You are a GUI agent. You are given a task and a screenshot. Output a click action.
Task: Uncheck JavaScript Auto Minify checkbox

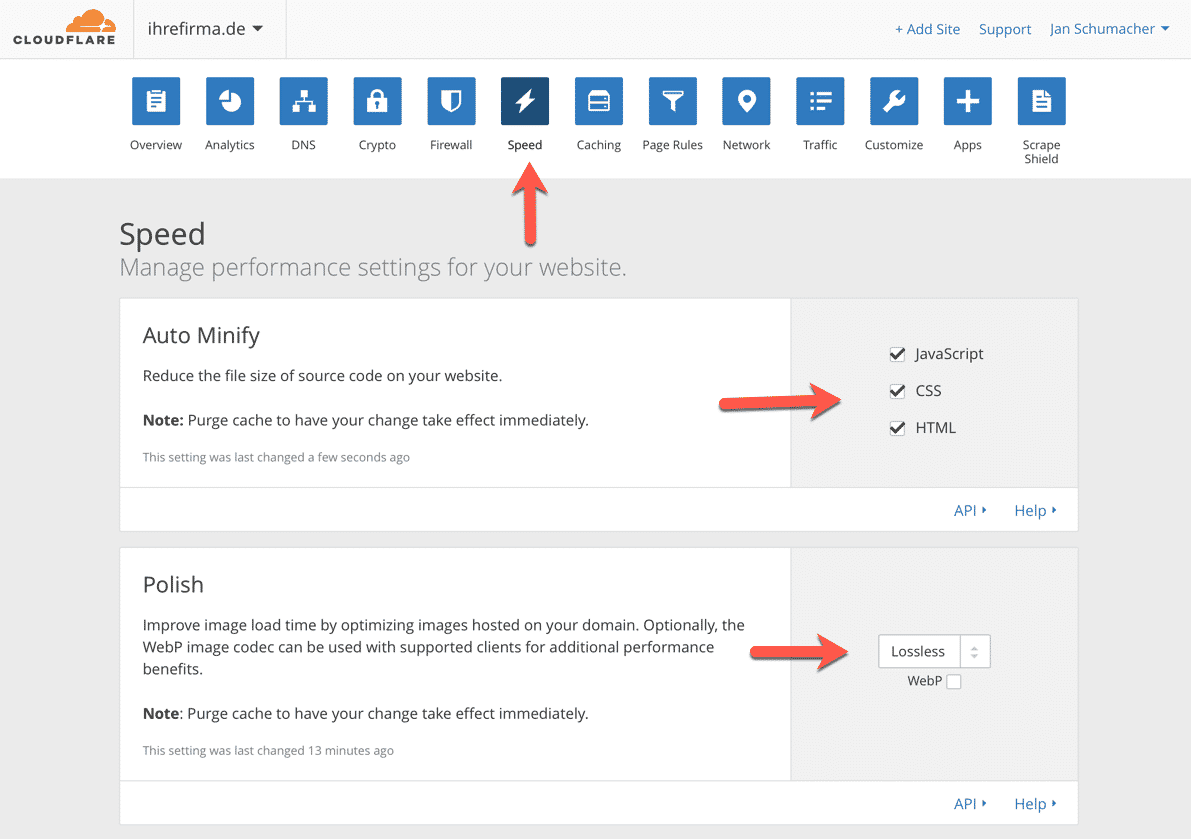tap(897, 354)
